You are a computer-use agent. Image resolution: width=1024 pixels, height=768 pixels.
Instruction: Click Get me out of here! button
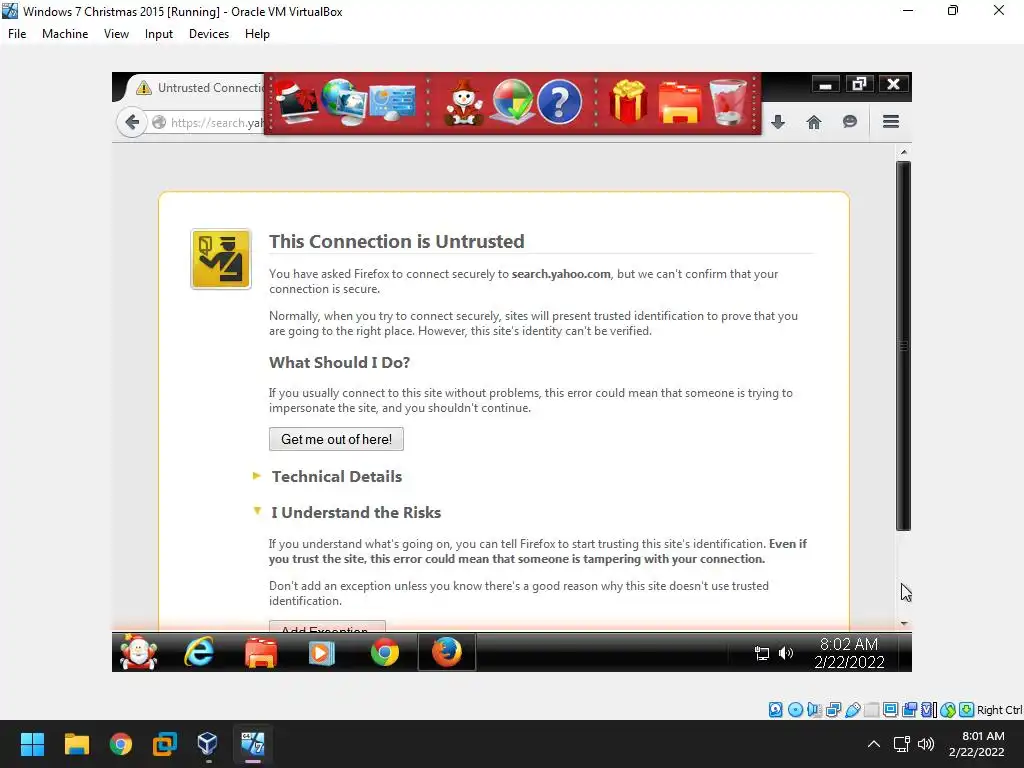coord(336,439)
